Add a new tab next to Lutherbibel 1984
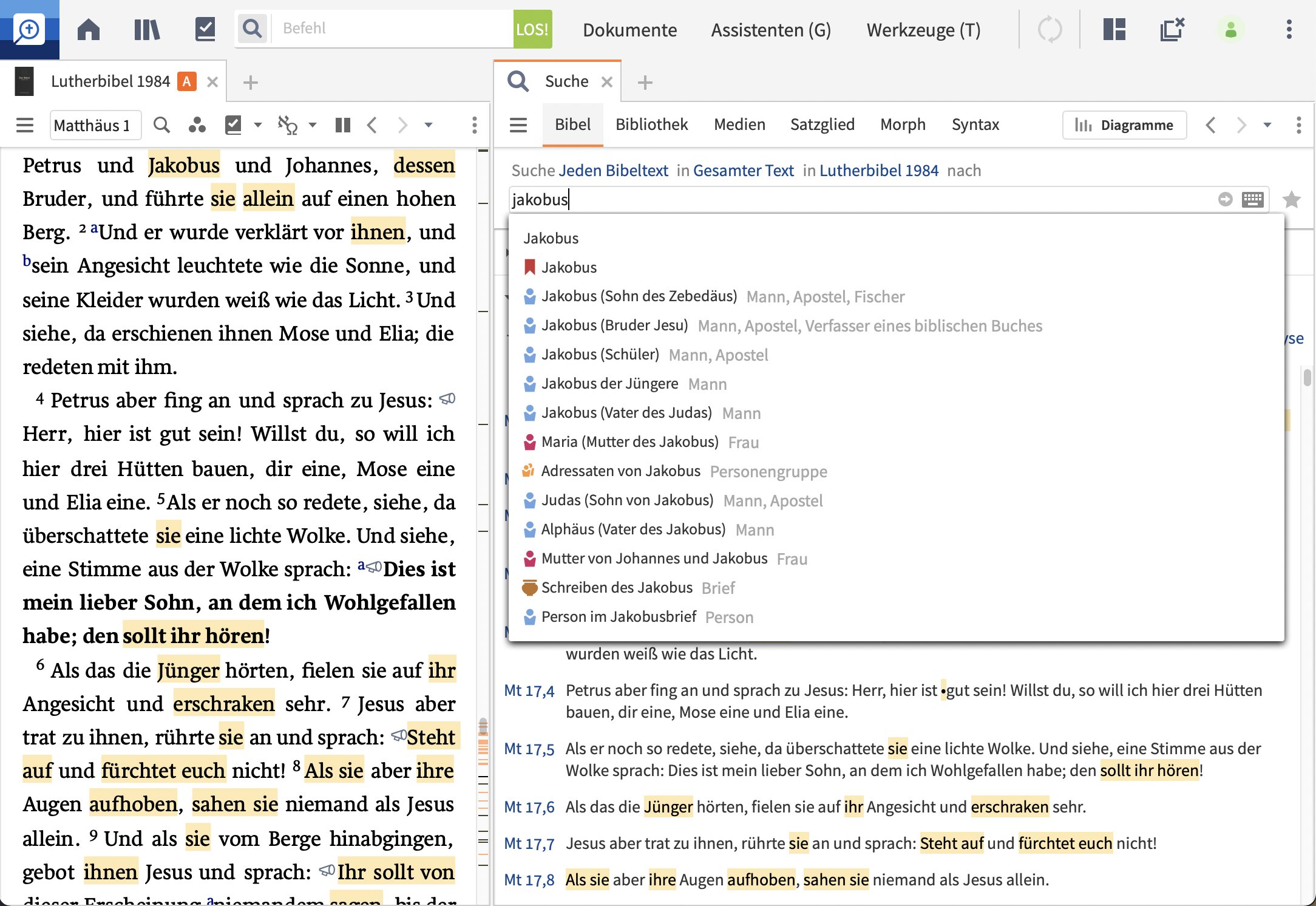 (250, 82)
